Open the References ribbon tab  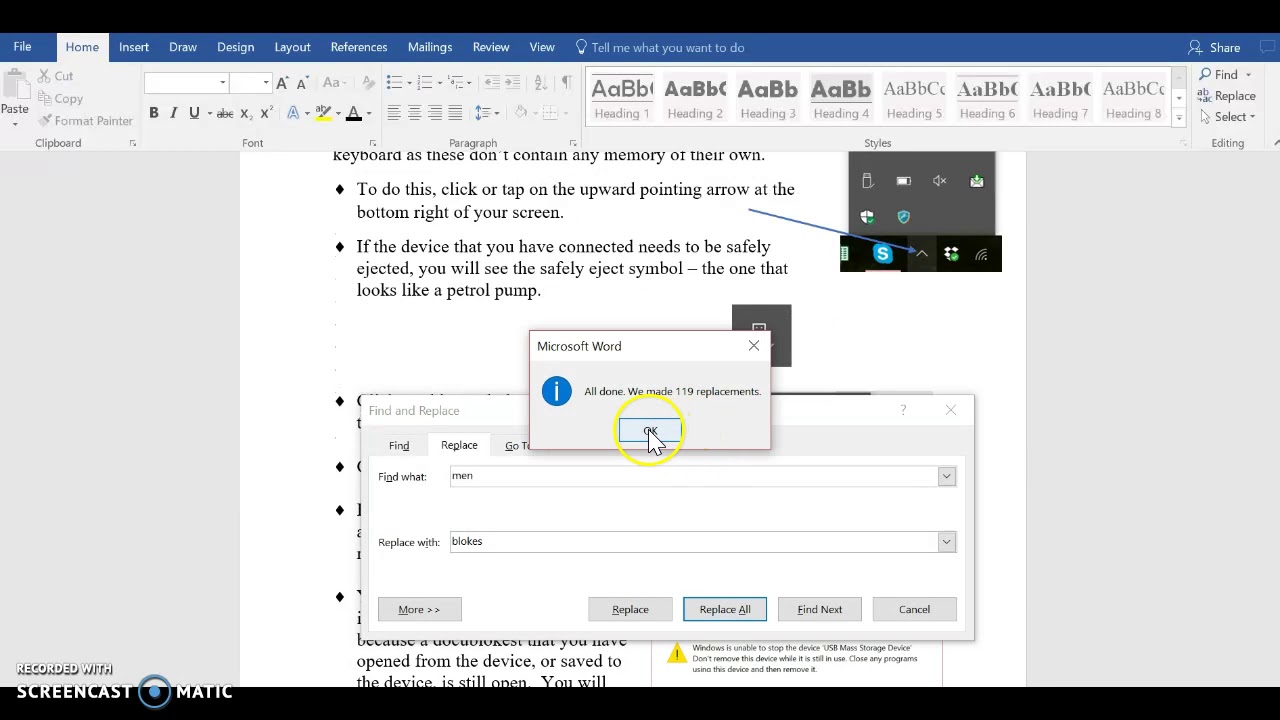tap(359, 47)
